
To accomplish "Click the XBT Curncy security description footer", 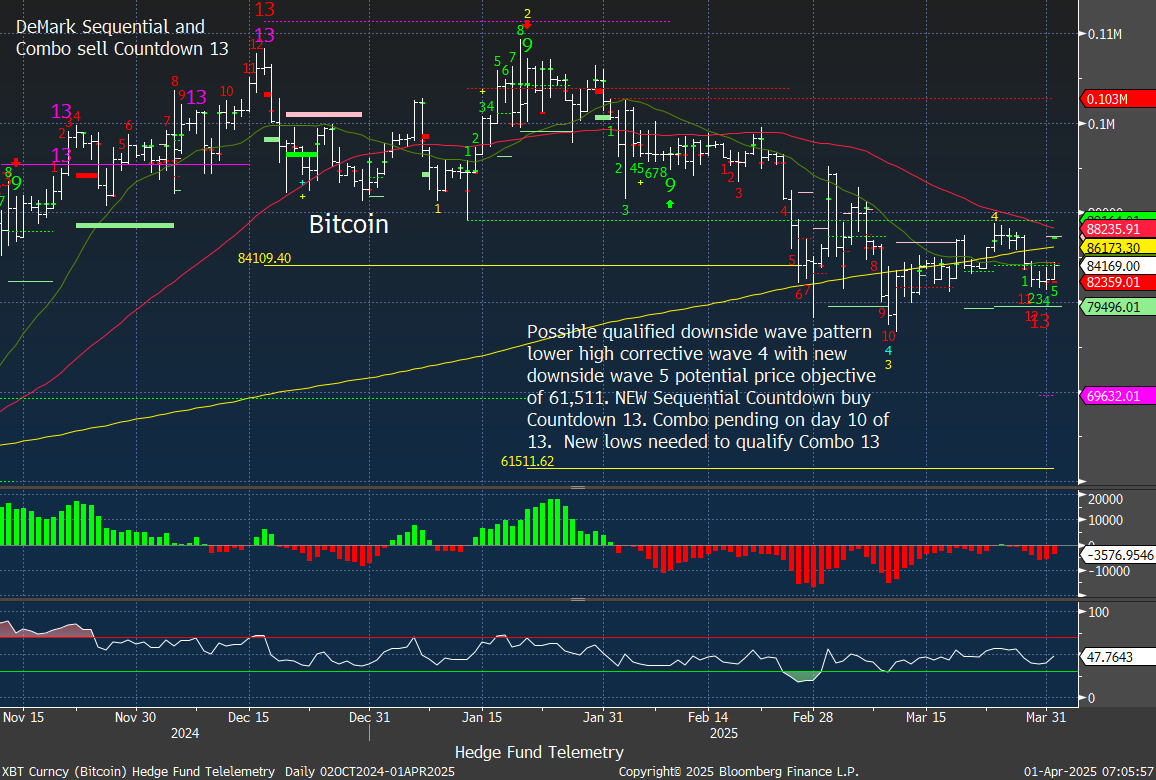I will [x=229, y=771].
